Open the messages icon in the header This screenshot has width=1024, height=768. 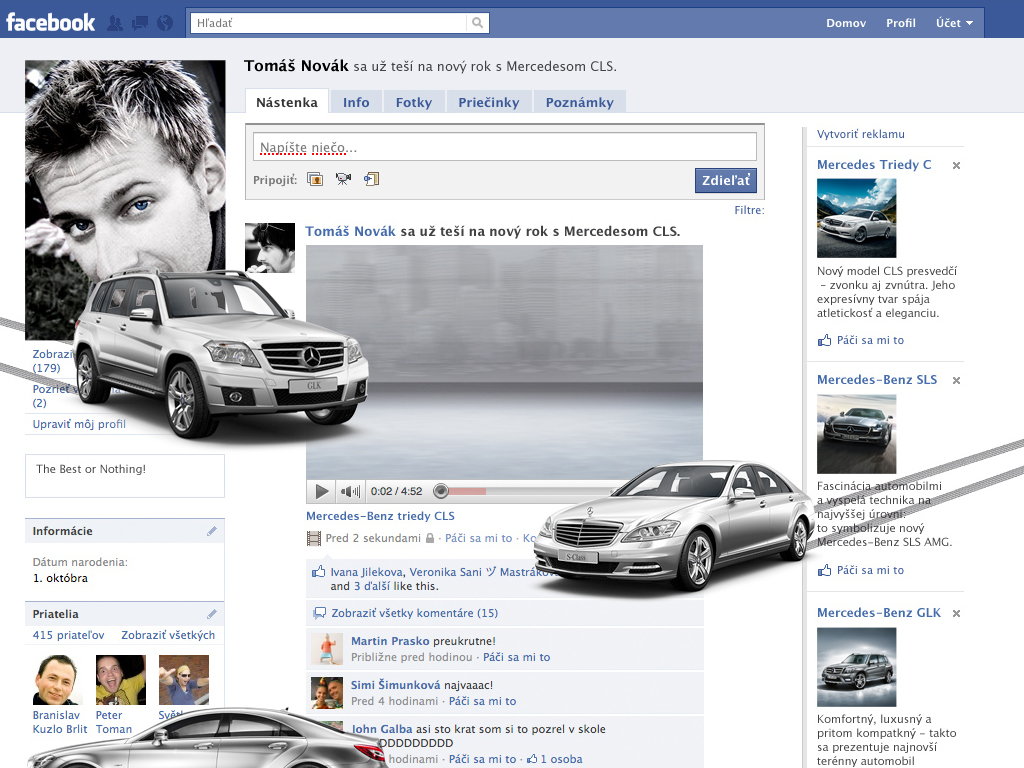(140, 23)
